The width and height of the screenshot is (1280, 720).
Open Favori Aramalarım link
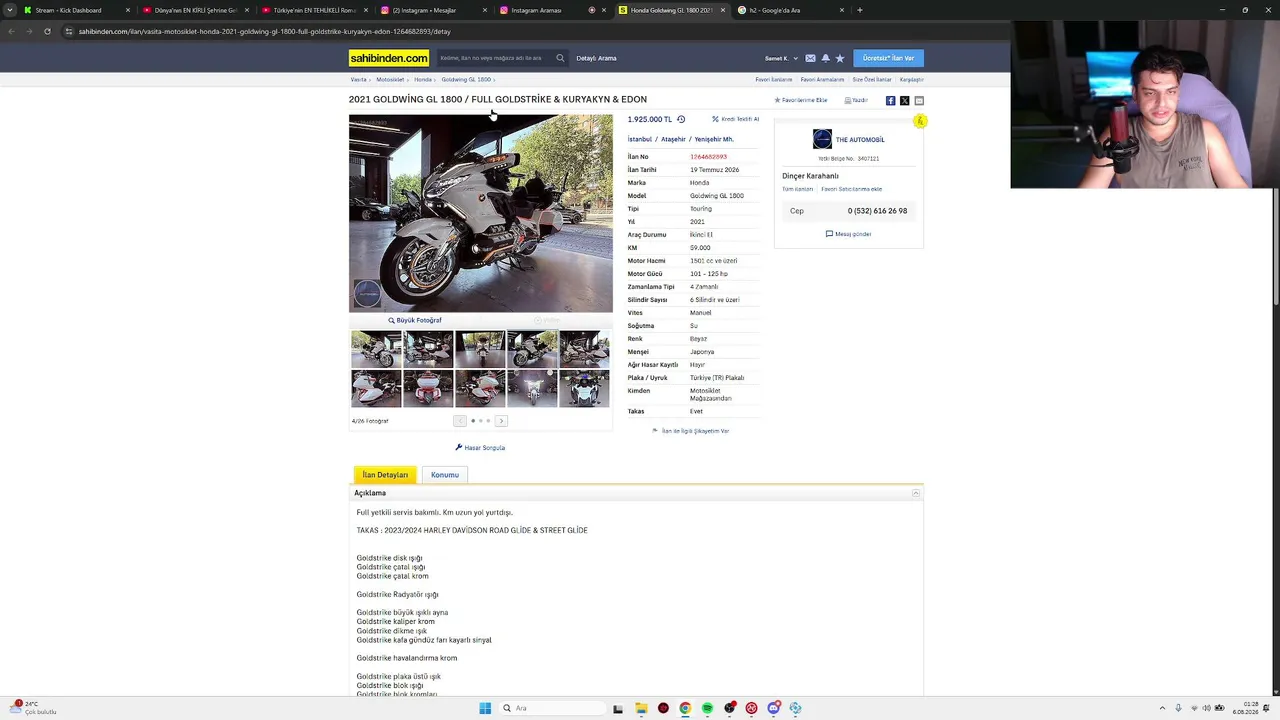point(823,79)
